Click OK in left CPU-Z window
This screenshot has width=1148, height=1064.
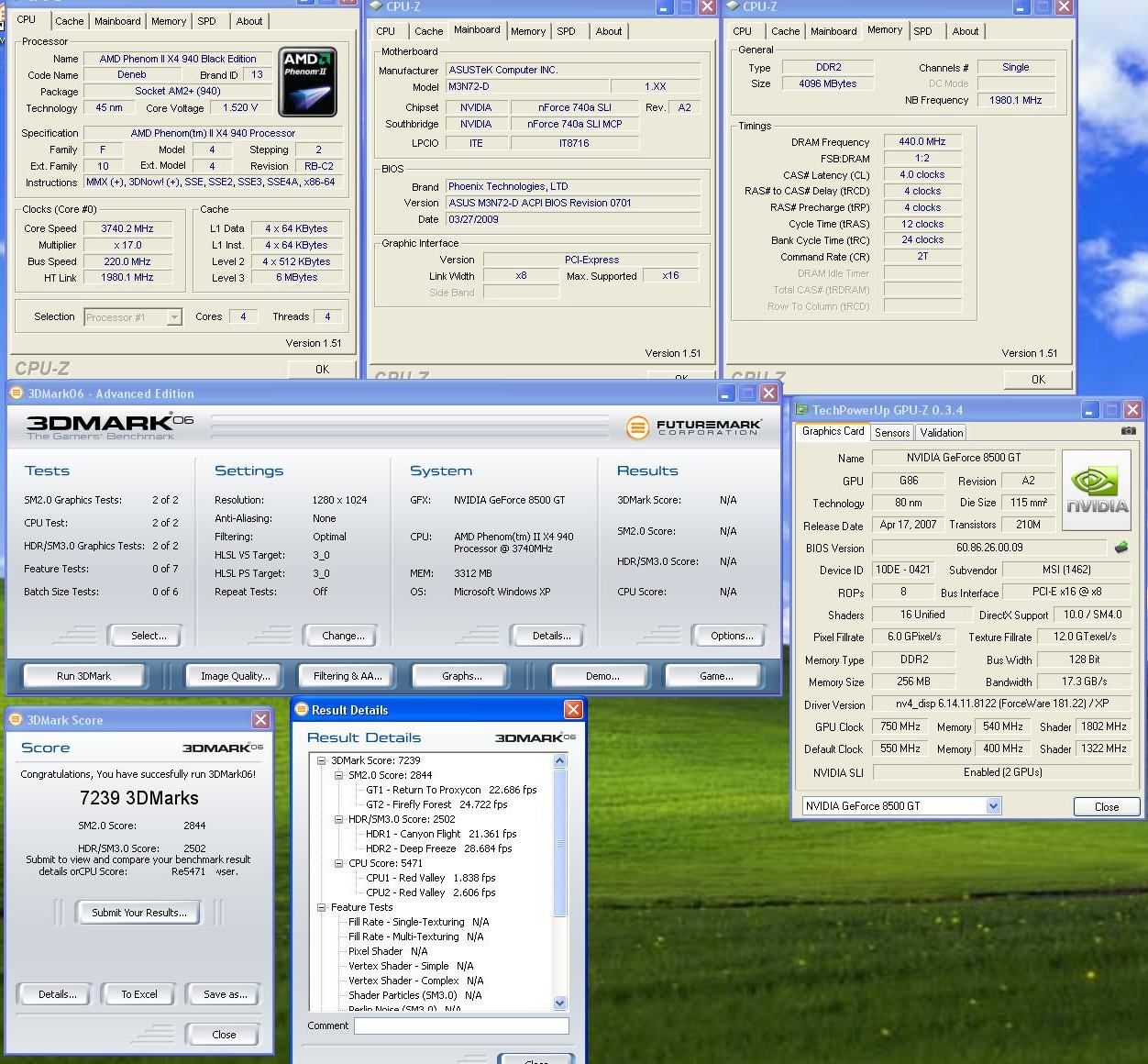coord(322,369)
